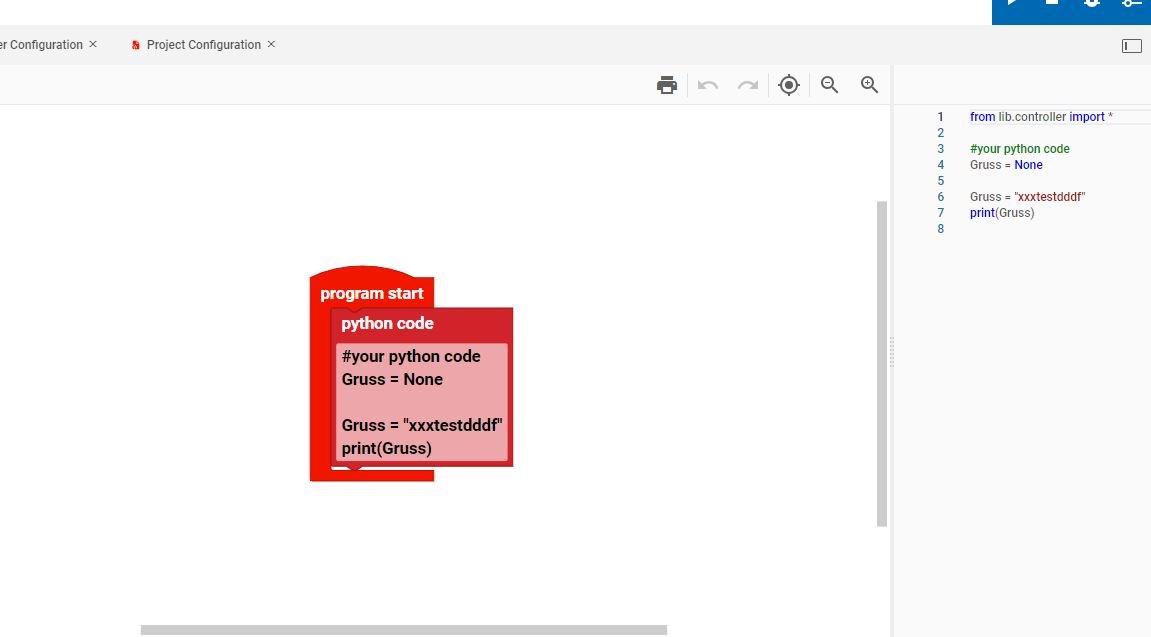Redo the last undone action
Viewport: 1151px width, 637px height.
pos(748,85)
